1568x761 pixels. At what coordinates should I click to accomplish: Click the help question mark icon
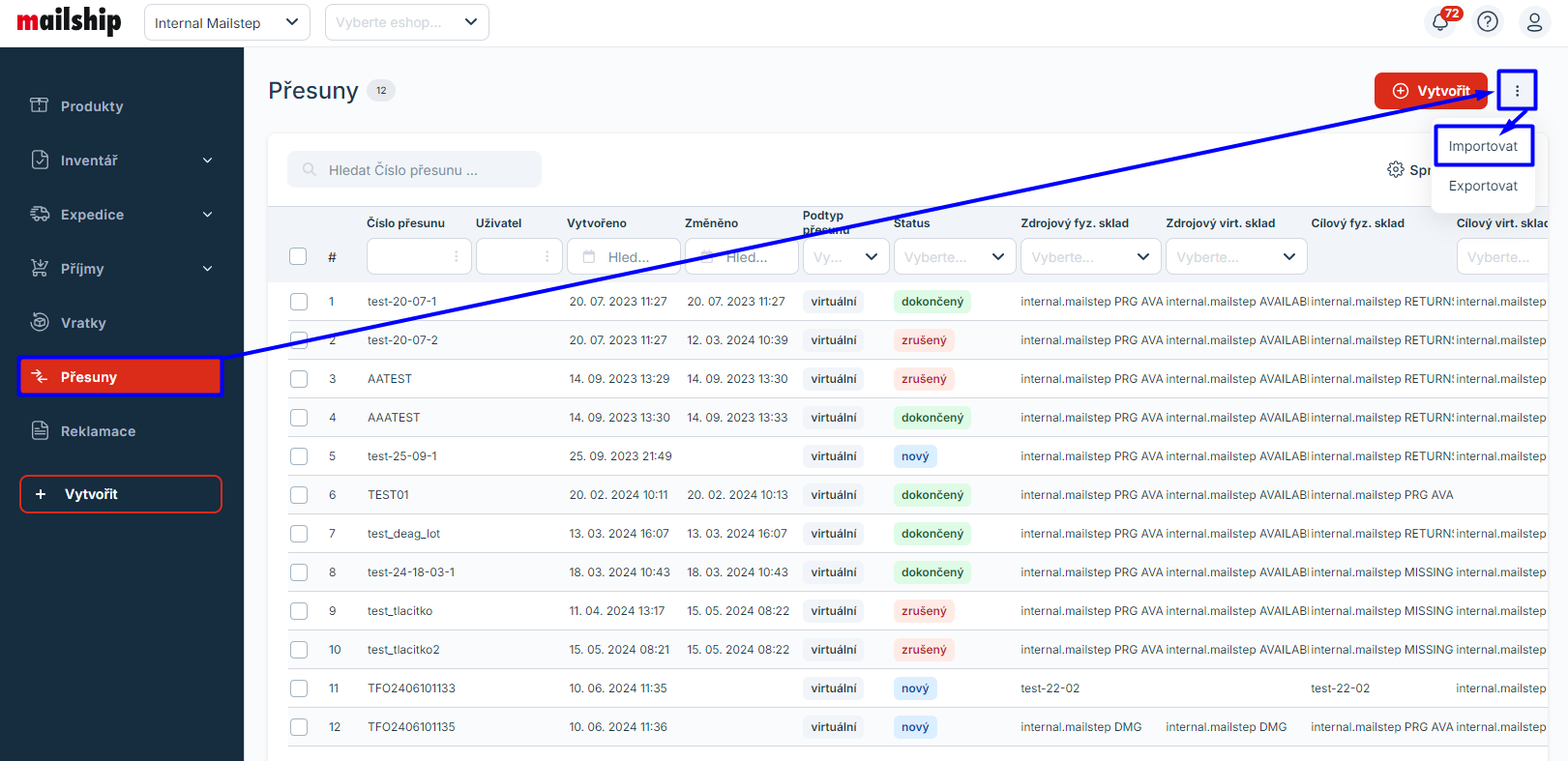(1488, 22)
